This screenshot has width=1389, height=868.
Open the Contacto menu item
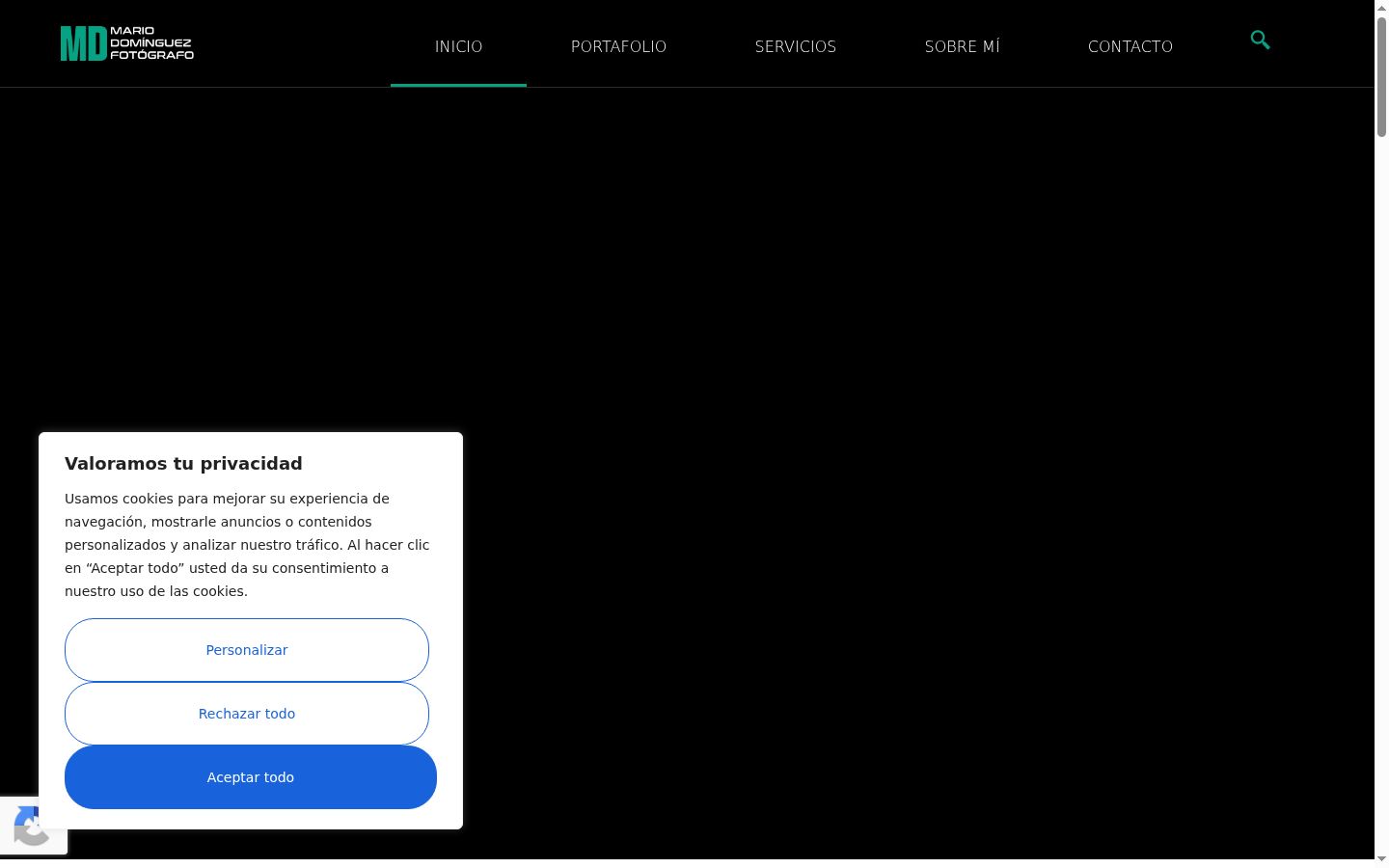click(x=1130, y=46)
